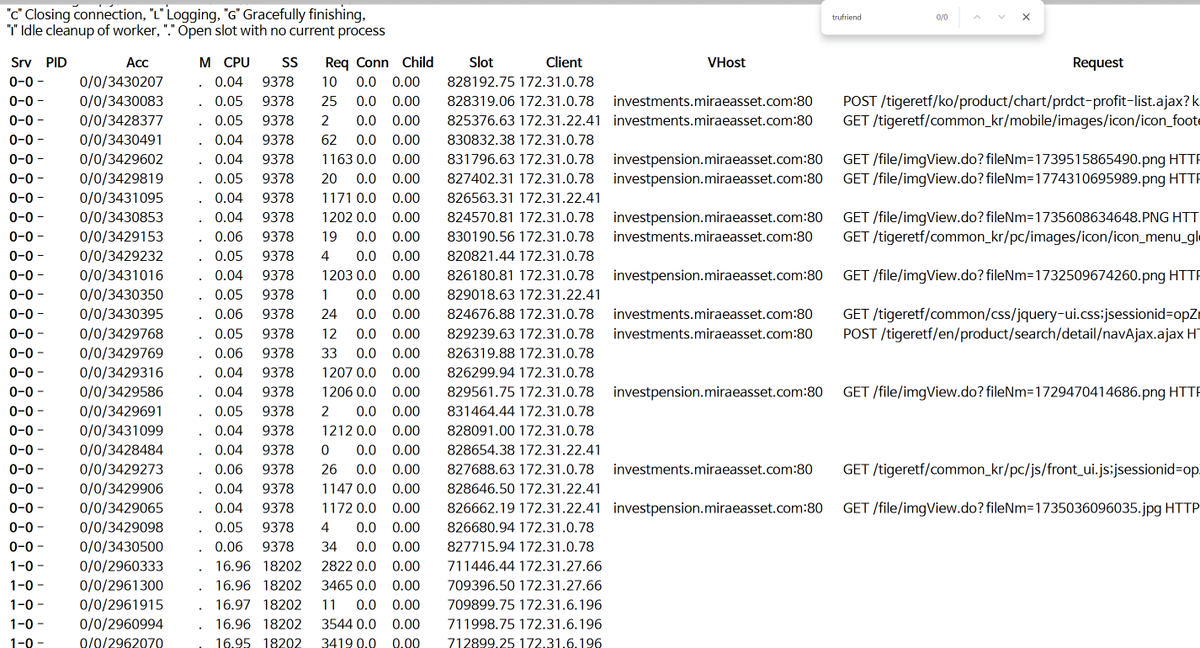Click the slot value 828091.00

click(480, 431)
